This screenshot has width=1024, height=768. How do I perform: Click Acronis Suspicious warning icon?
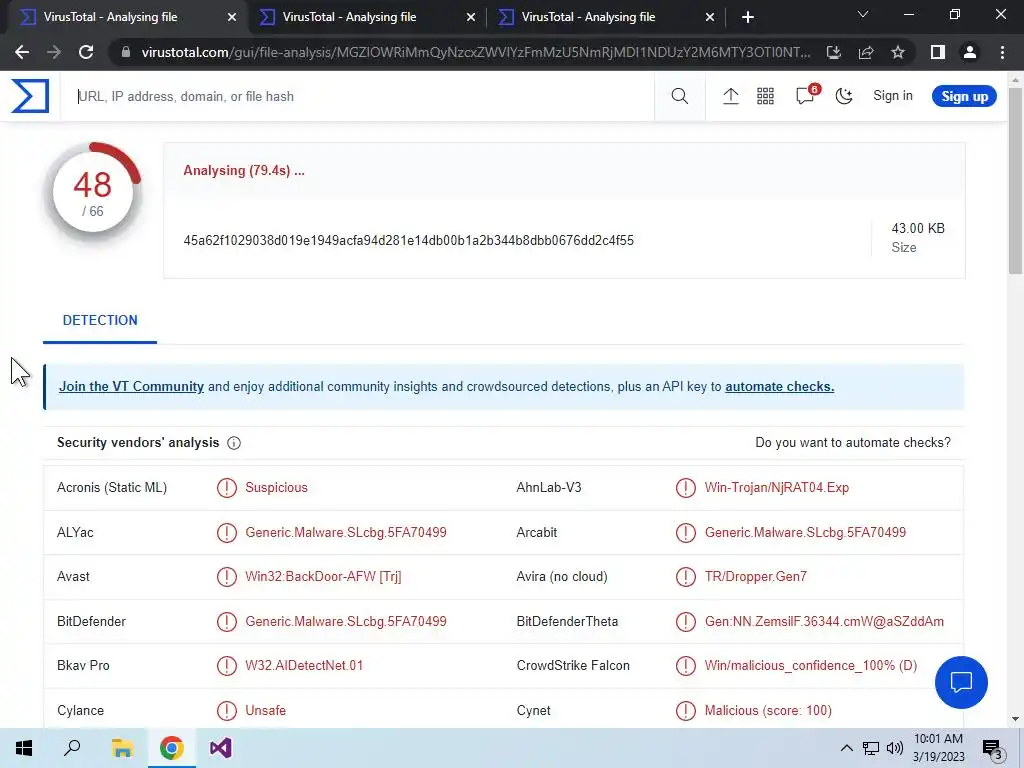coord(227,488)
